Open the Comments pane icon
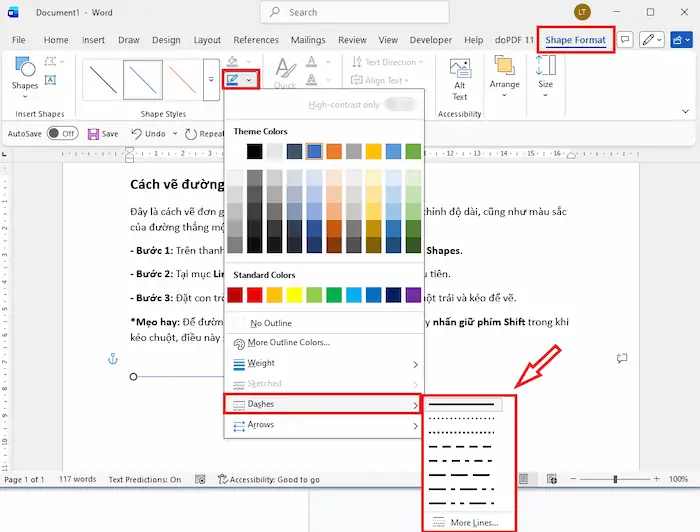Image resolution: width=700 pixels, height=532 pixels. tap(625, 40)
